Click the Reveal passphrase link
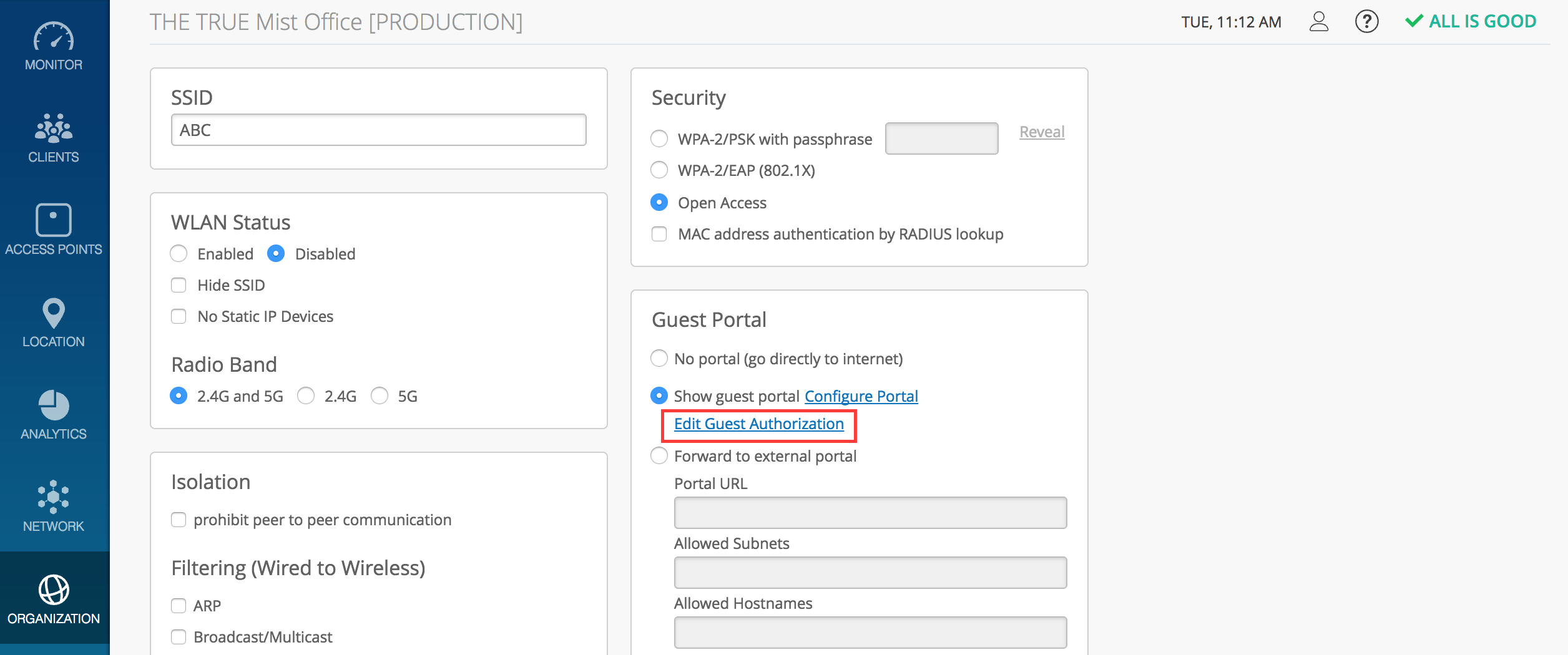Image resolution: width=1568 pixels, height=655 pixels. point(1042,132)
